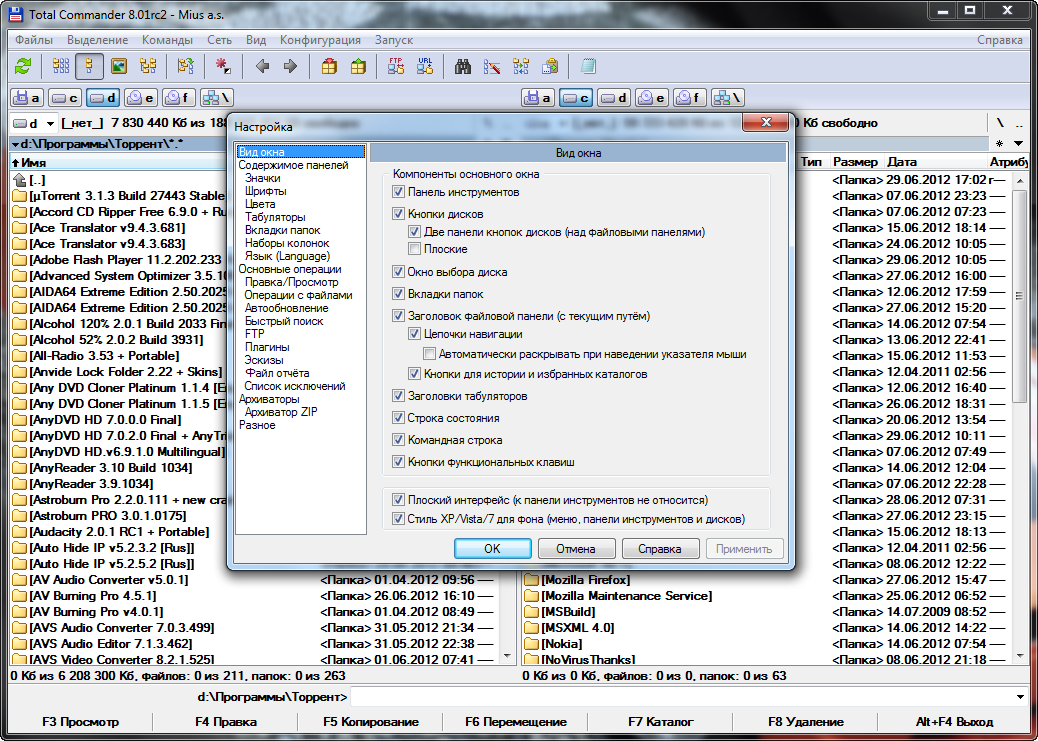Click the Notepad icon in toolbar
This screenshot has height=741, width=1038.
point(588,66)
